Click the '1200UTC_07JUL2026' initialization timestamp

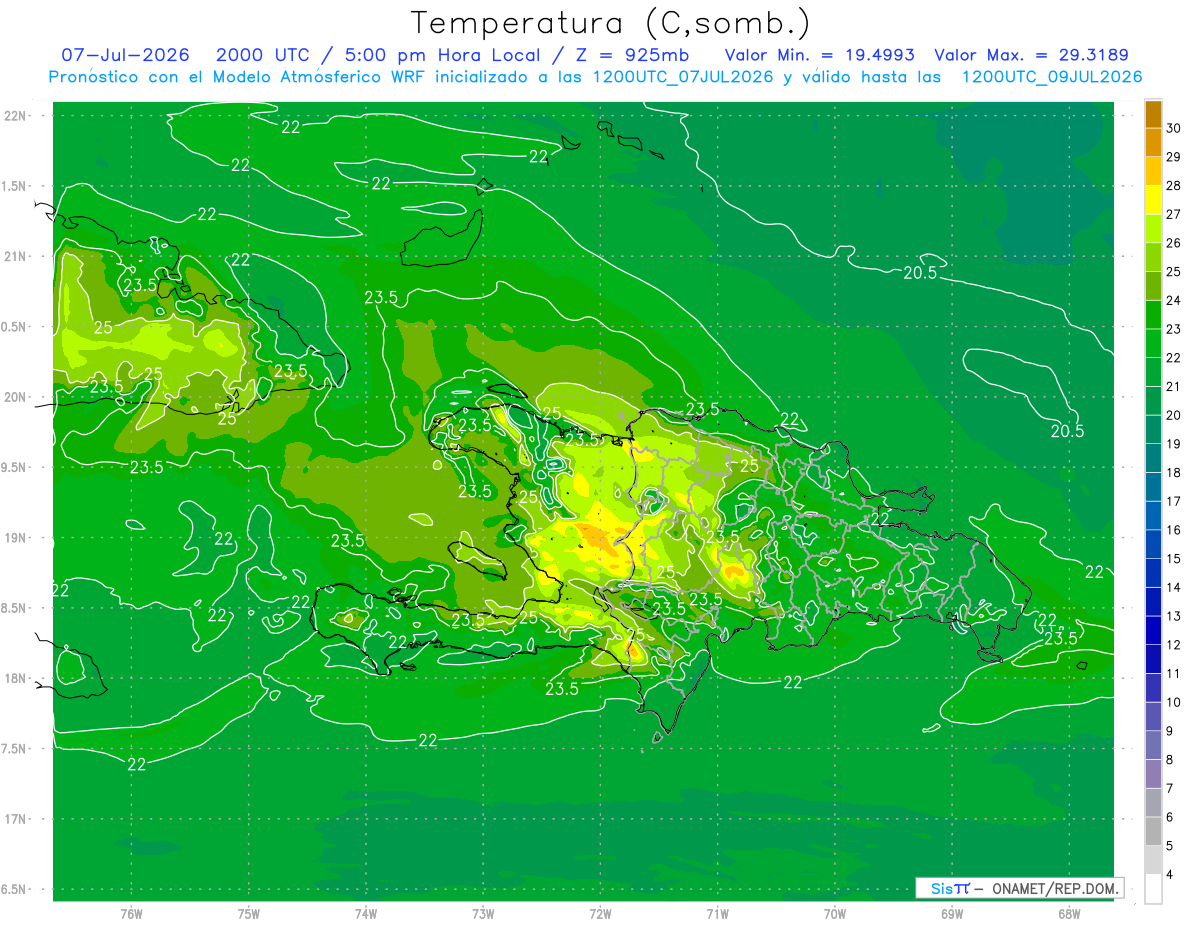coord(683,77)
